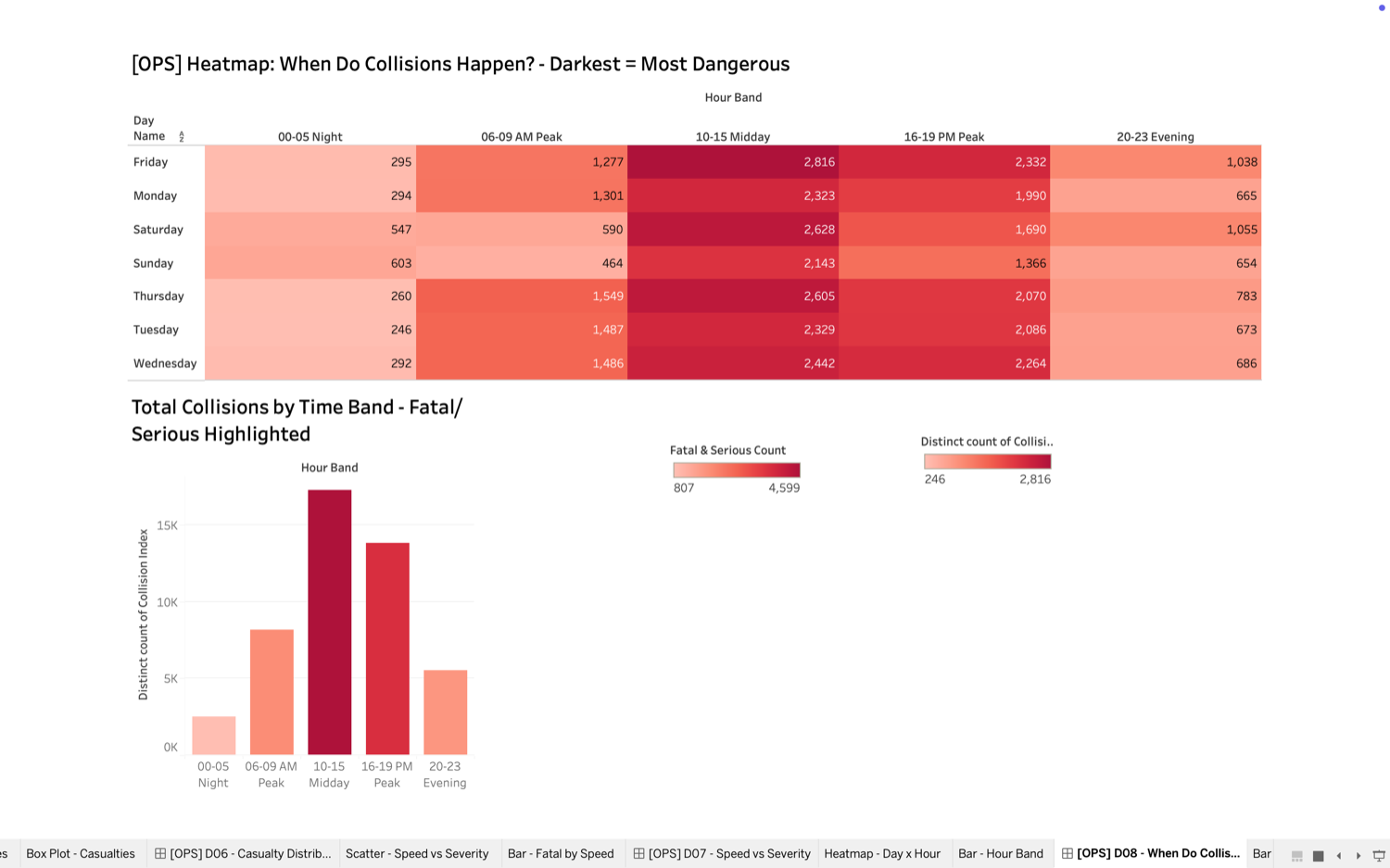Click the Total Collisions by Time Band title
The image size is (1390, 868).
tap(297, 421)
